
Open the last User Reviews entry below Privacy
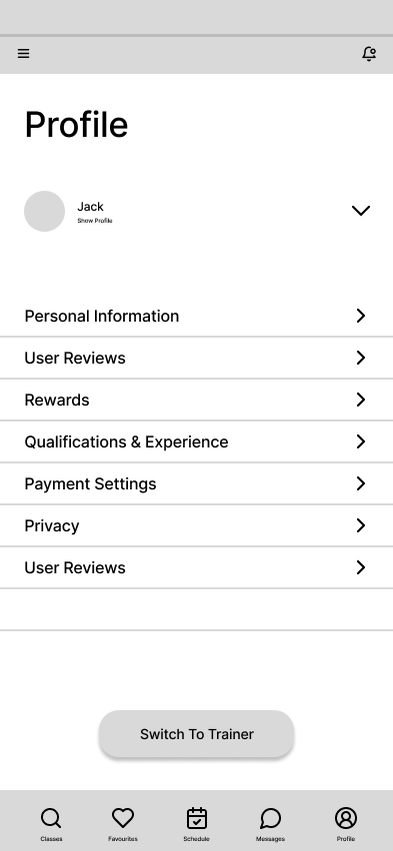[x=196, y=567]
